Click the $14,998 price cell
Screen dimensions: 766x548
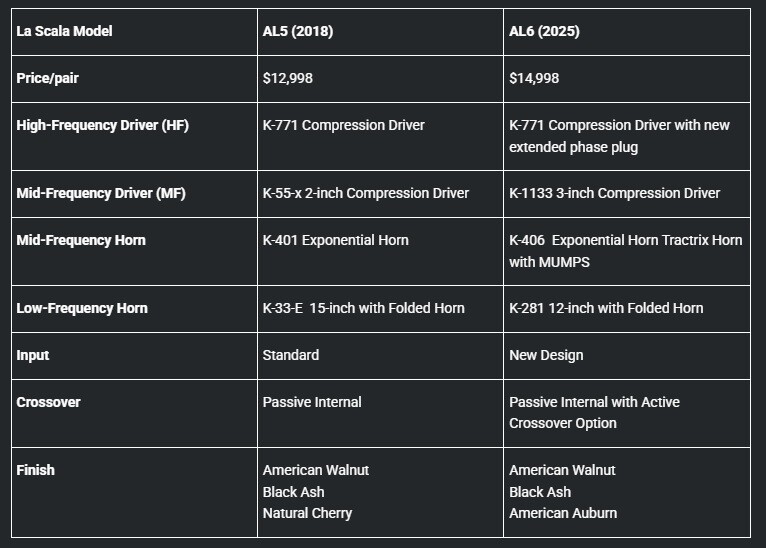[x=627, y=79]
